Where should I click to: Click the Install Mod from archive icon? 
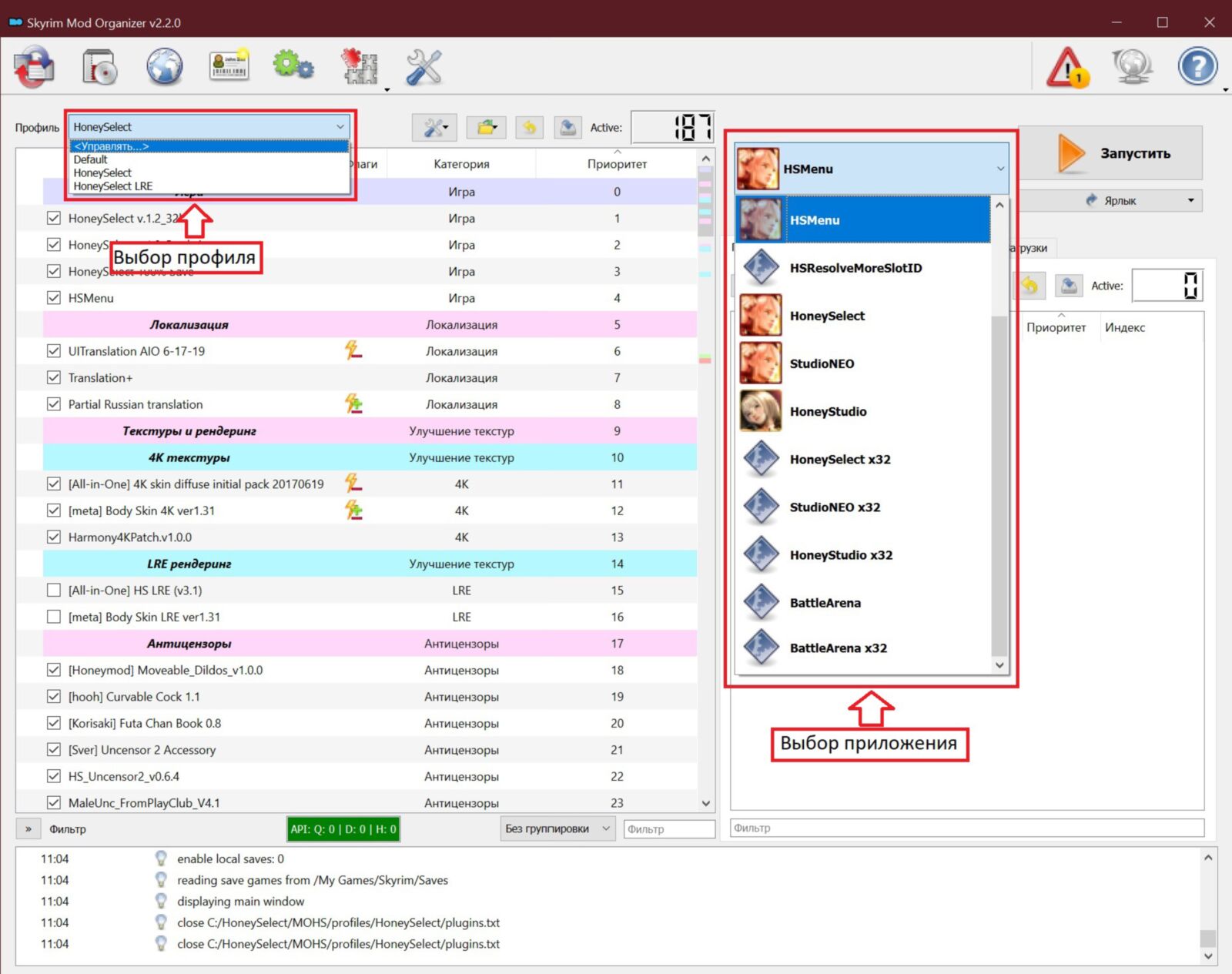100,67
